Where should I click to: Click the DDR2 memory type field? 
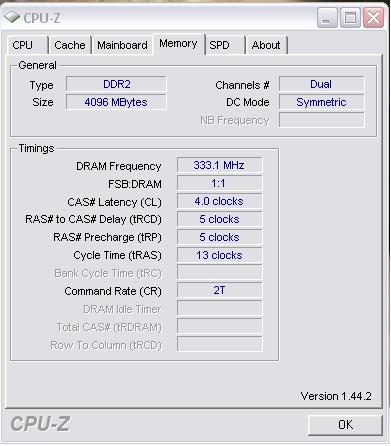tap(116, 84)
